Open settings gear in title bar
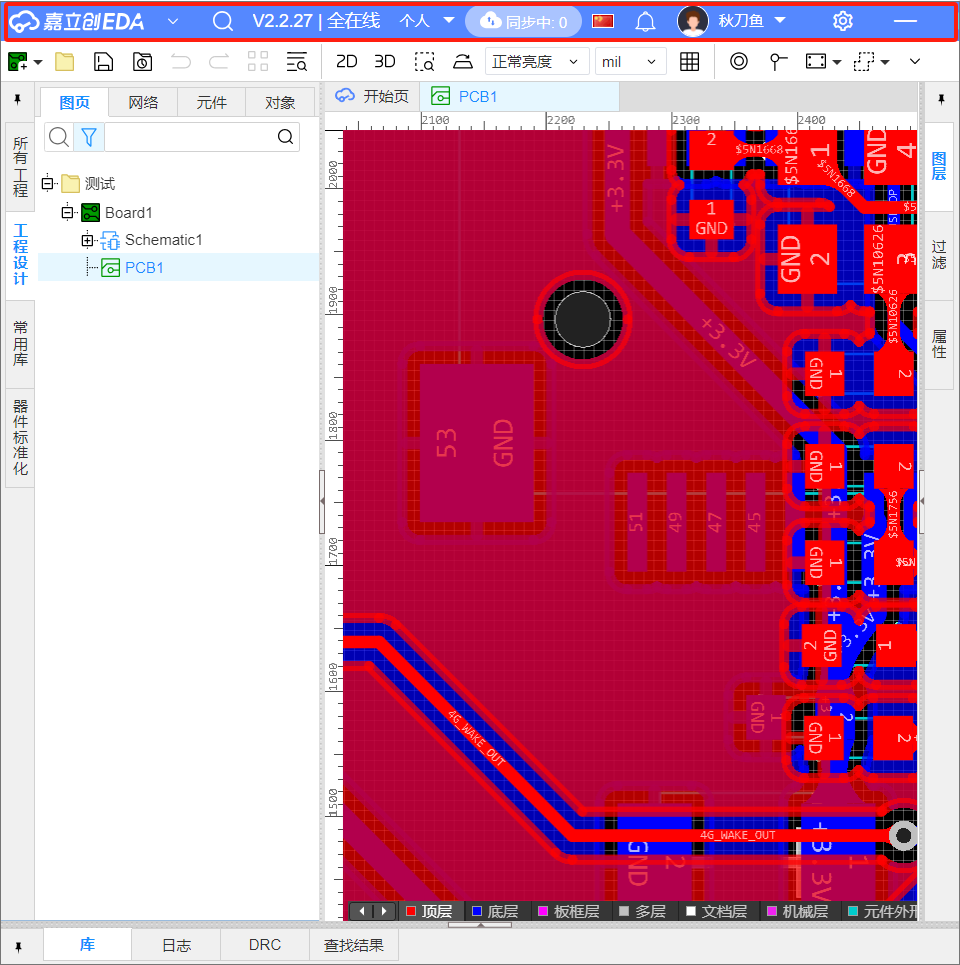Viewport: 960px width, 965px height. coord(843,21)
